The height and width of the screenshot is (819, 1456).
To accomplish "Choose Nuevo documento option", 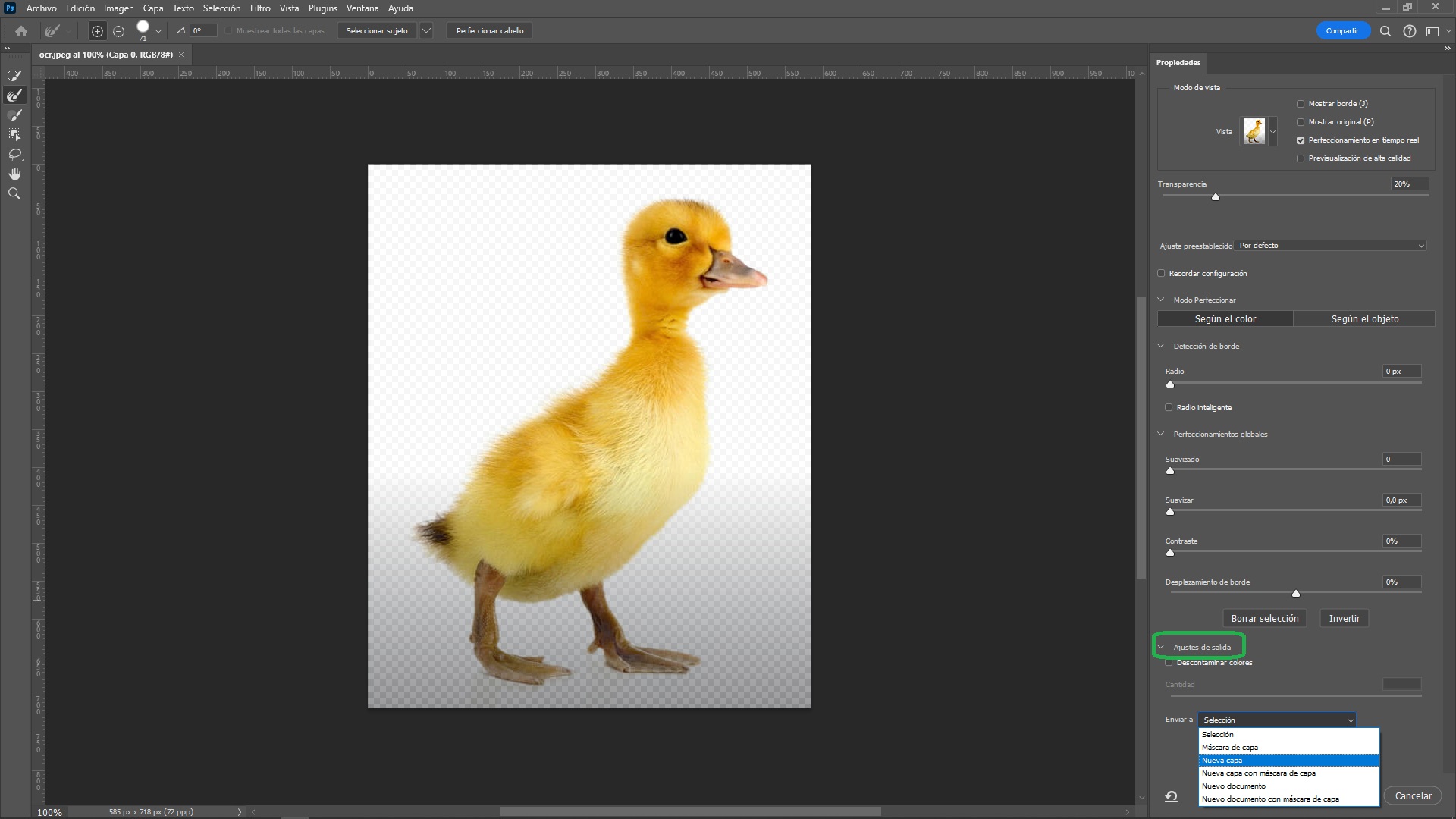I will [x=1288, y=786].
